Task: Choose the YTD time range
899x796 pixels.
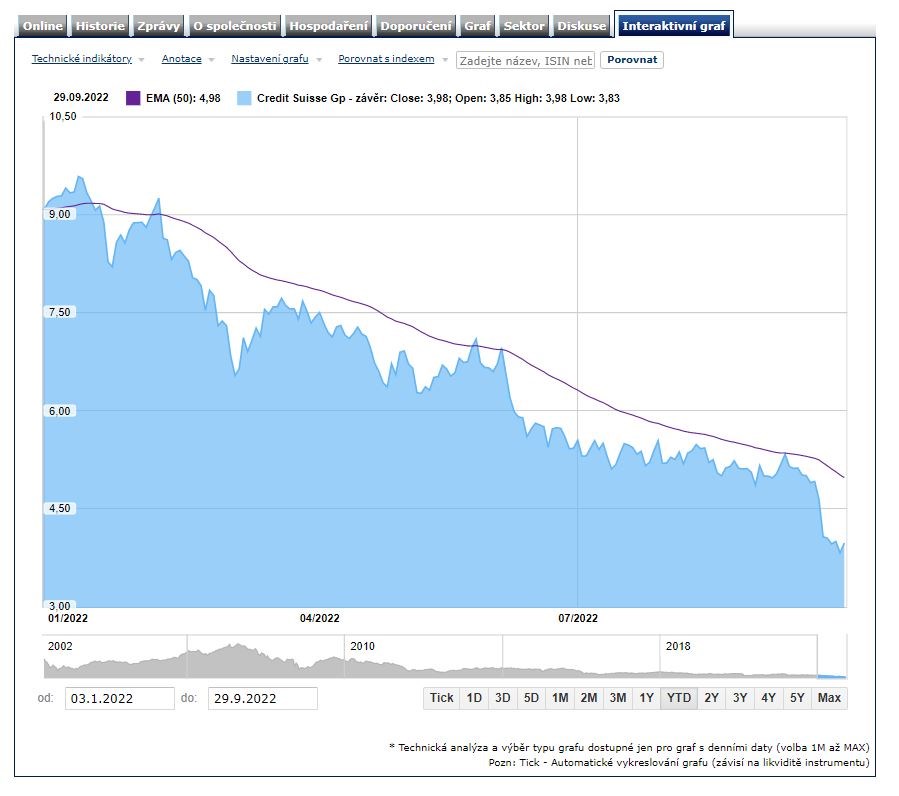Action: pos(679,698)
